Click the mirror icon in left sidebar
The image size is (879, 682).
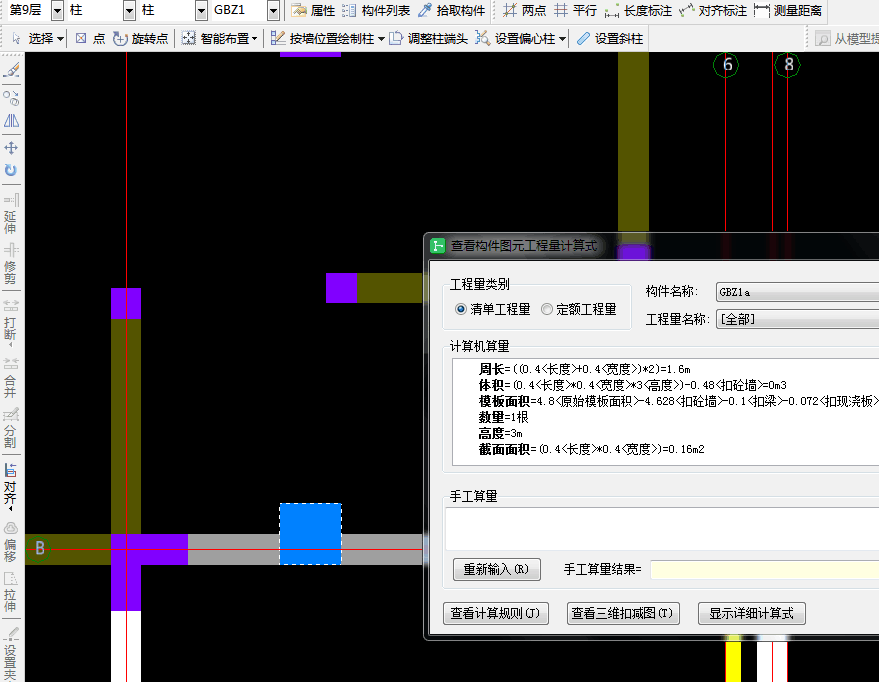click(11, 121)
